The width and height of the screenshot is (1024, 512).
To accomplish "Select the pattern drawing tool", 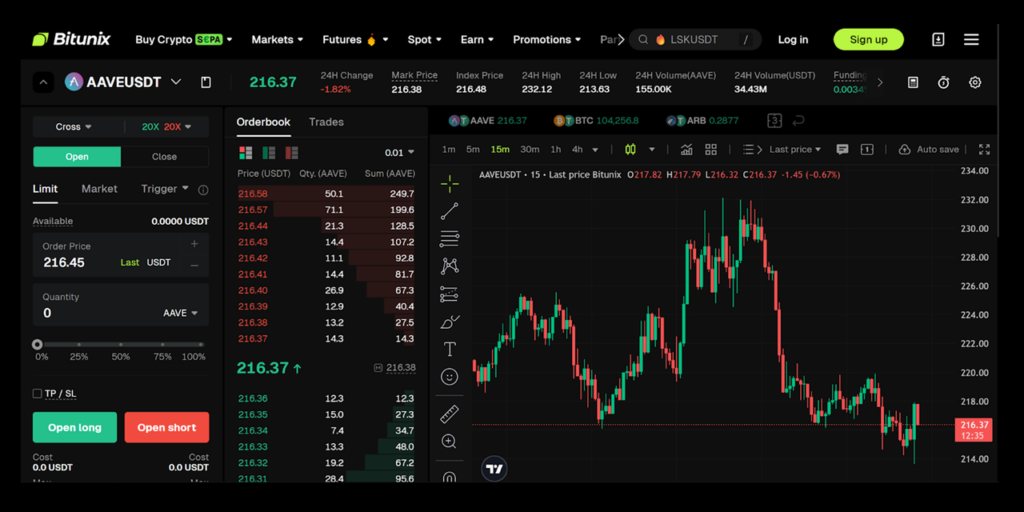I will point(449,266).
